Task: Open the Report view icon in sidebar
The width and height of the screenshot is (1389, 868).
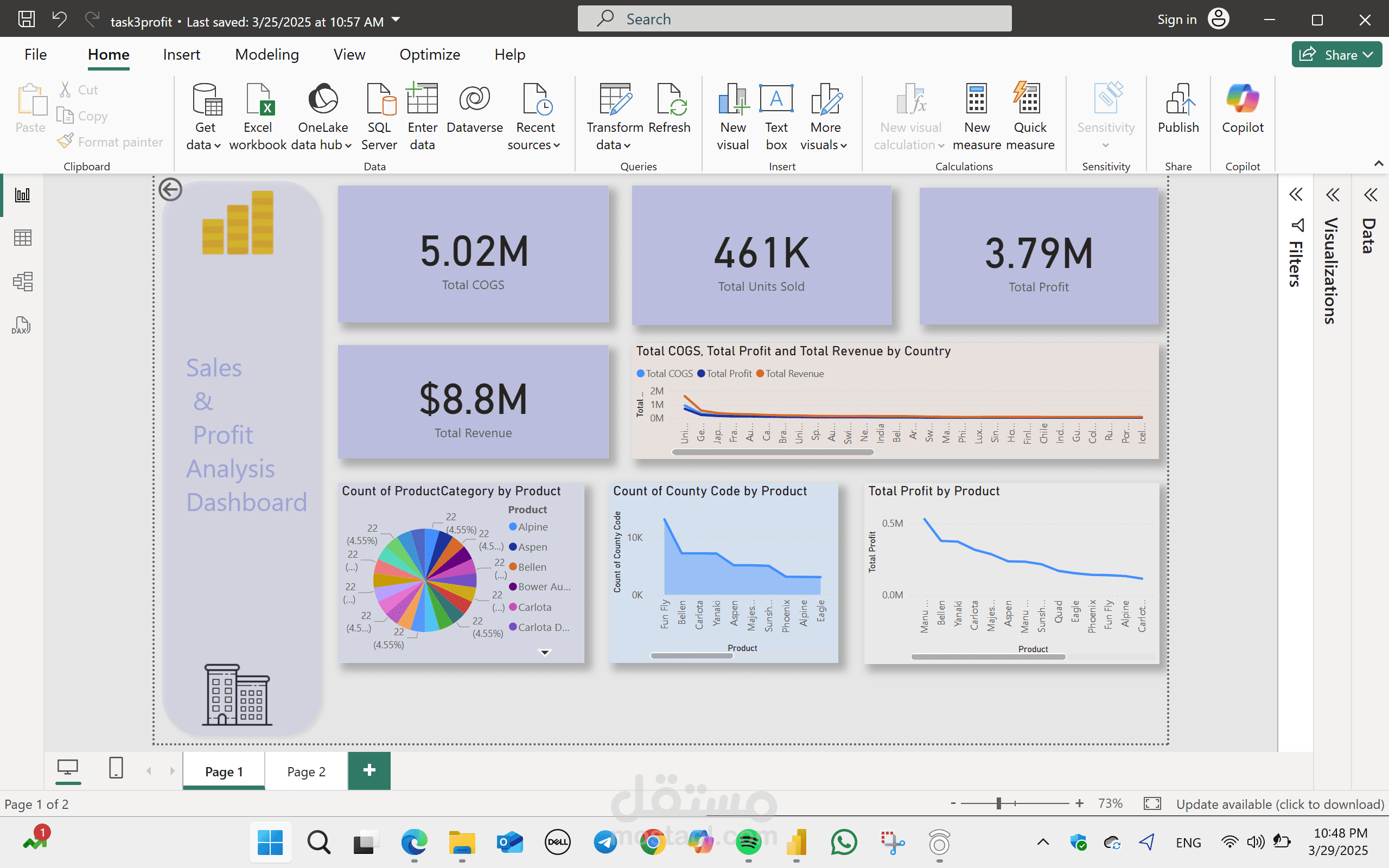Action: [x=22, y=195]
